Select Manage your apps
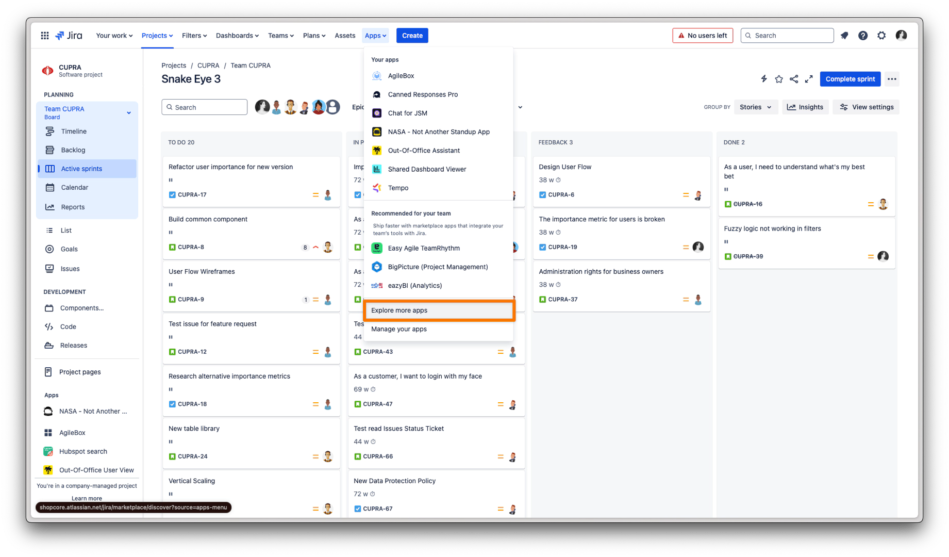Viewport: 949px width, 557px height. point(399,329)
